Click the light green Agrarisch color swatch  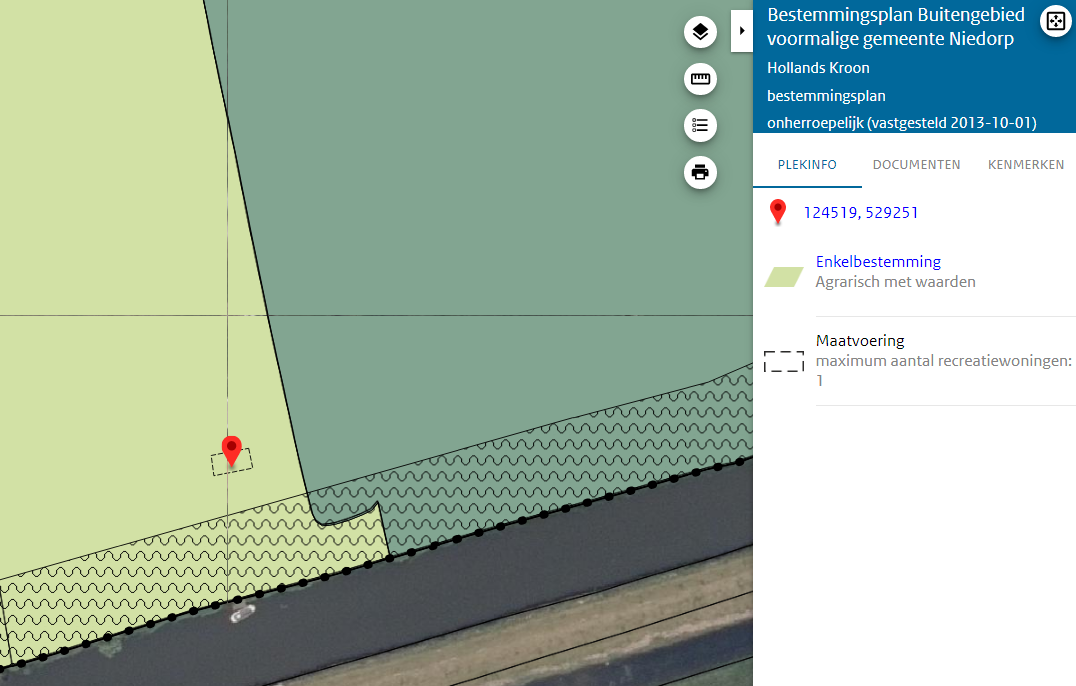pos(784,277)
